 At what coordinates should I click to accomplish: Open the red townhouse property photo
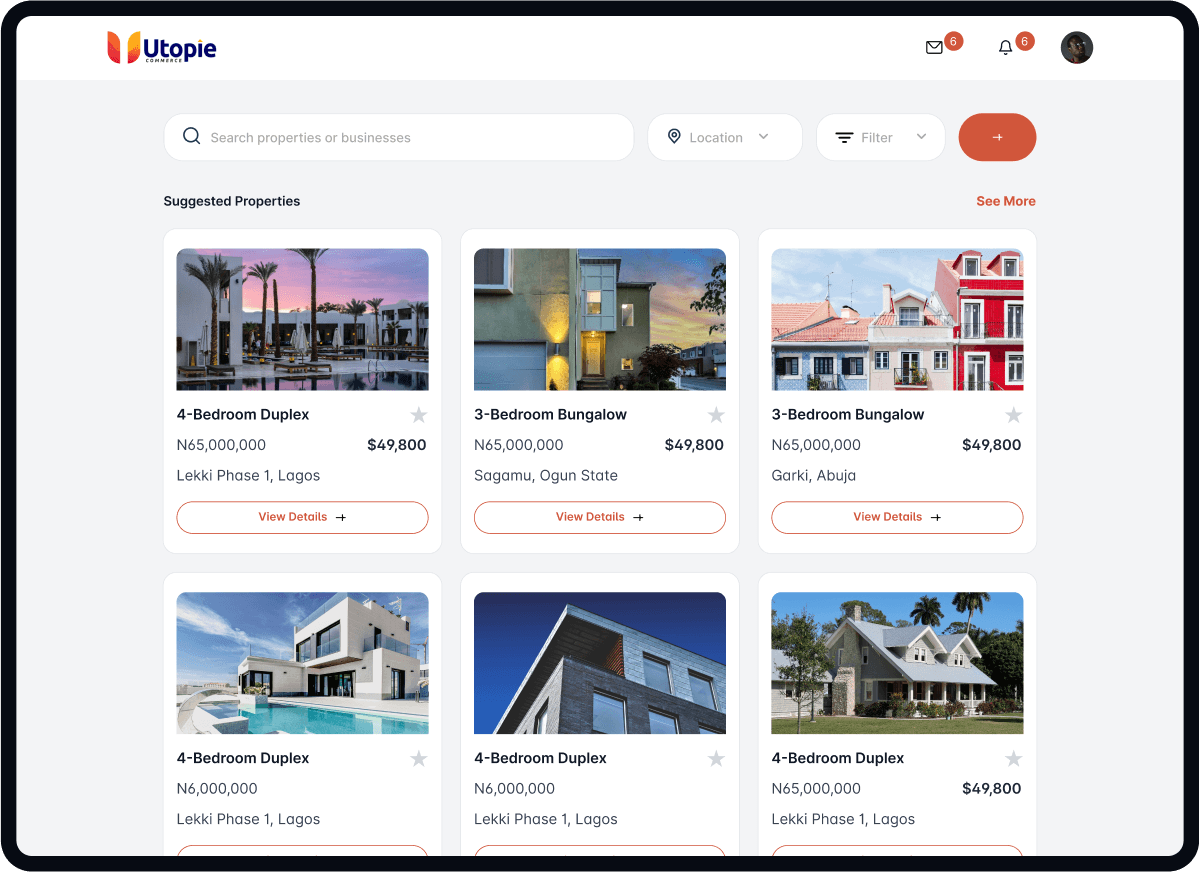[897, 319]
